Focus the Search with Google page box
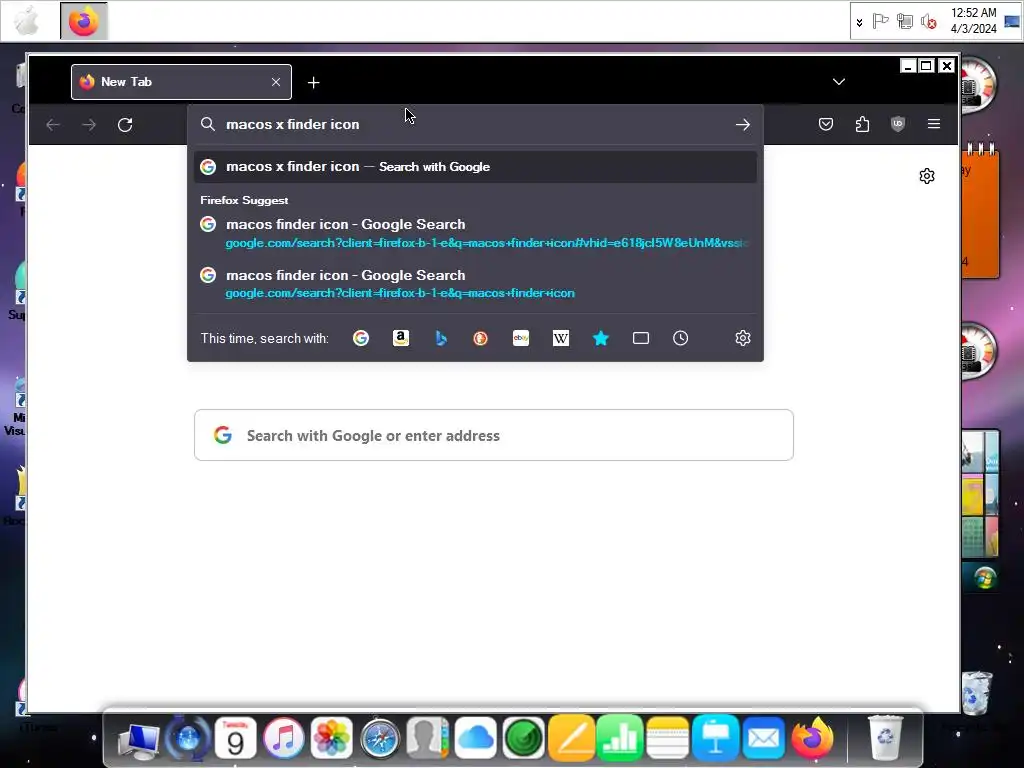1024x768 pixels. click(494, 436)
